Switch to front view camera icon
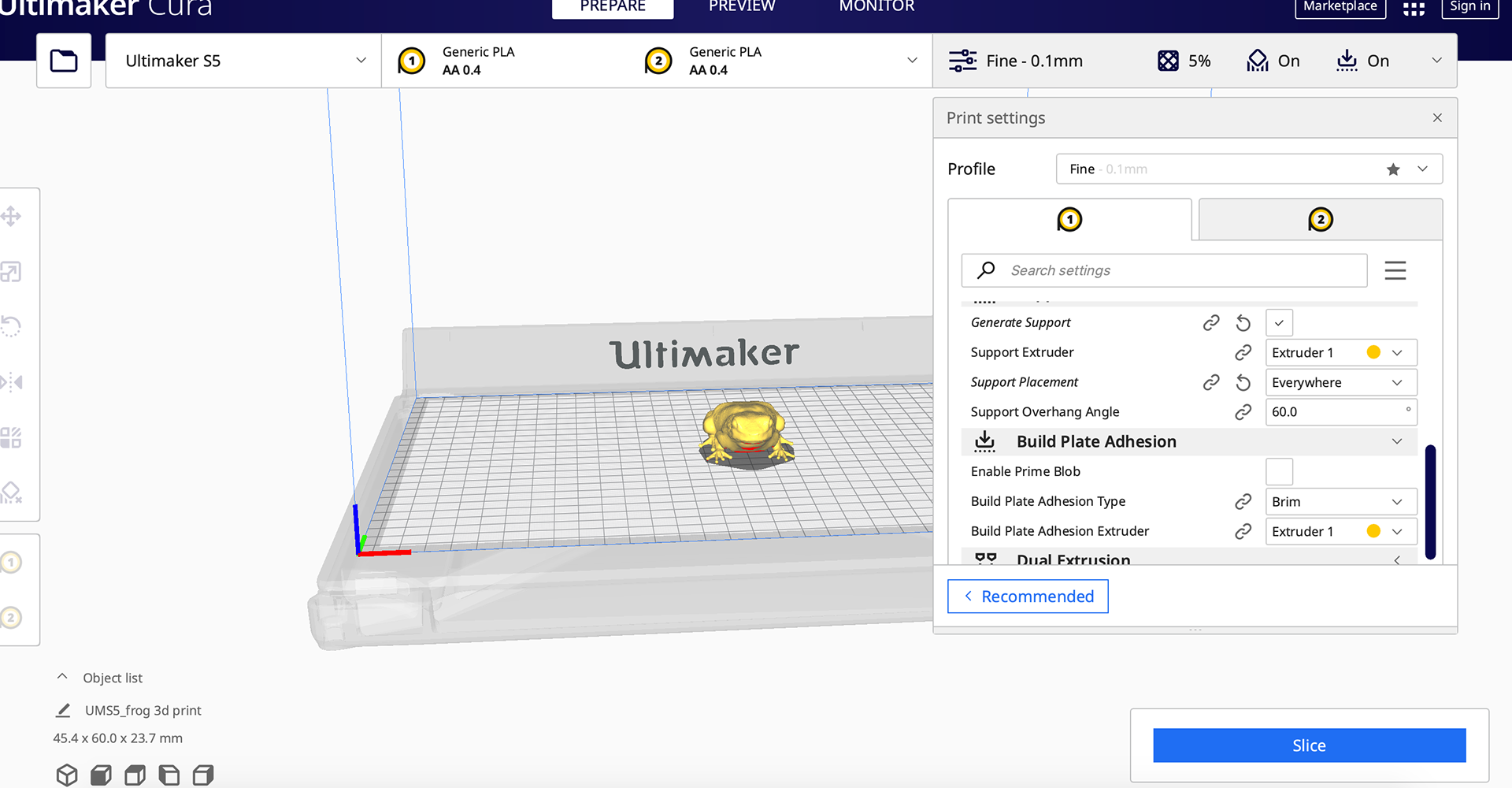Image resolution: width=1512 pixels, height=788 pixels. coord(101,775)
